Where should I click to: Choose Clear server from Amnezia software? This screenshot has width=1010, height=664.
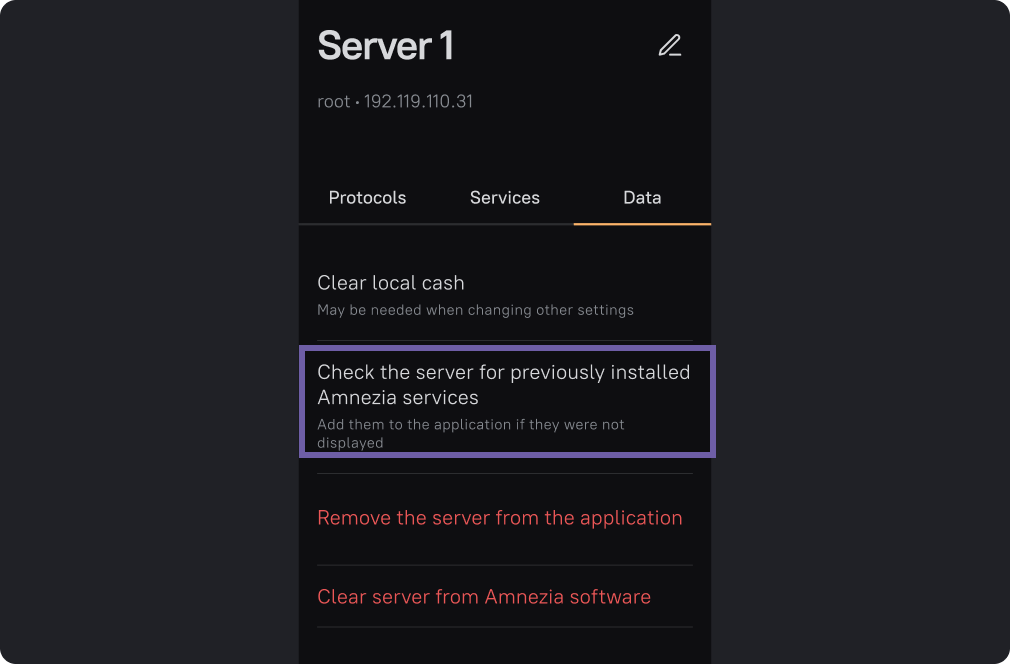(484, 597)
